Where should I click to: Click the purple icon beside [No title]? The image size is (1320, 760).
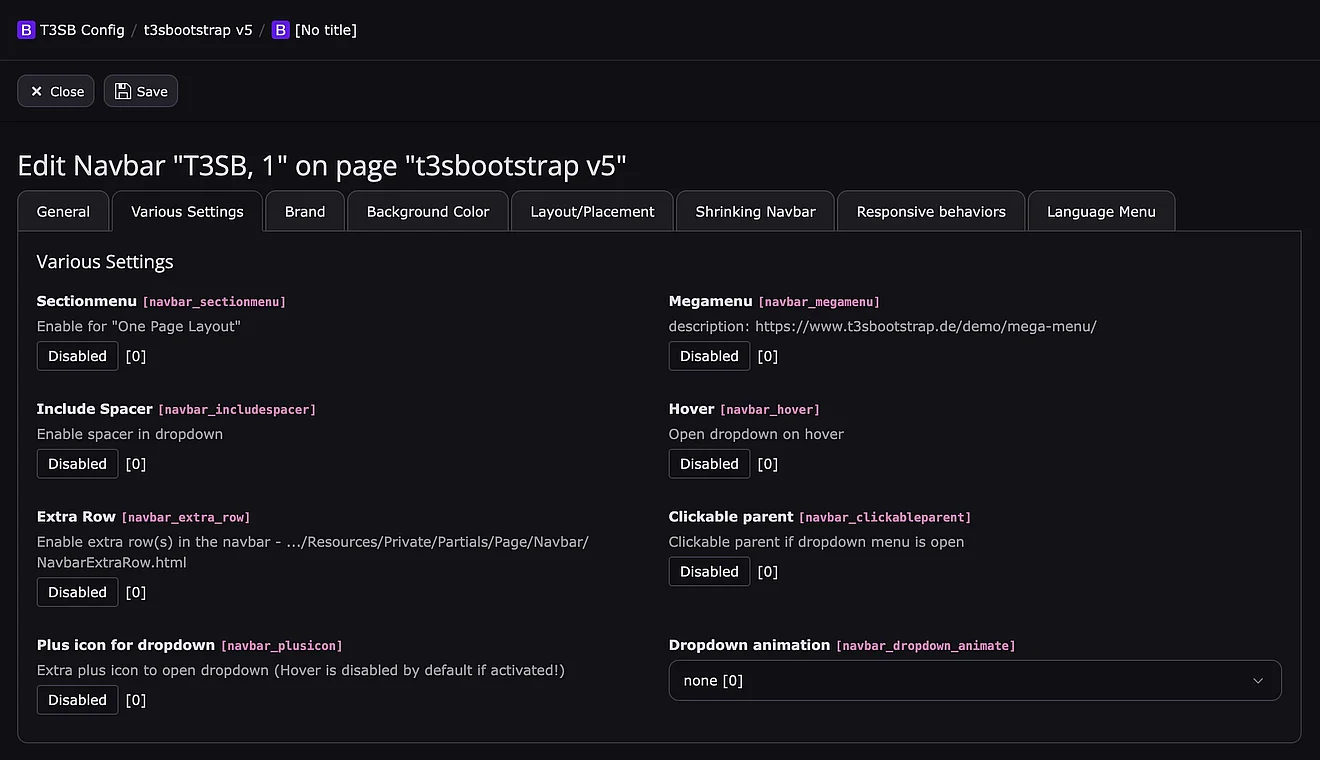281,30
